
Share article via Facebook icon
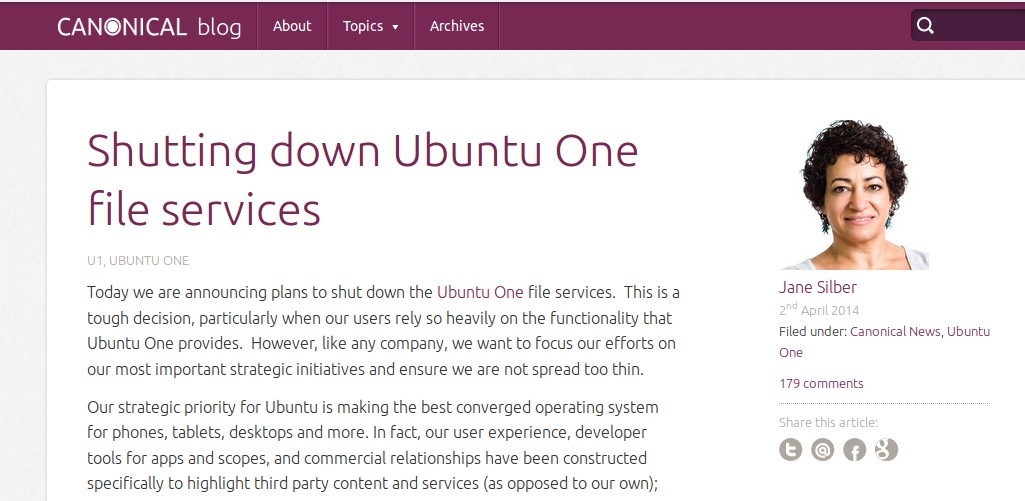(854, 449)
